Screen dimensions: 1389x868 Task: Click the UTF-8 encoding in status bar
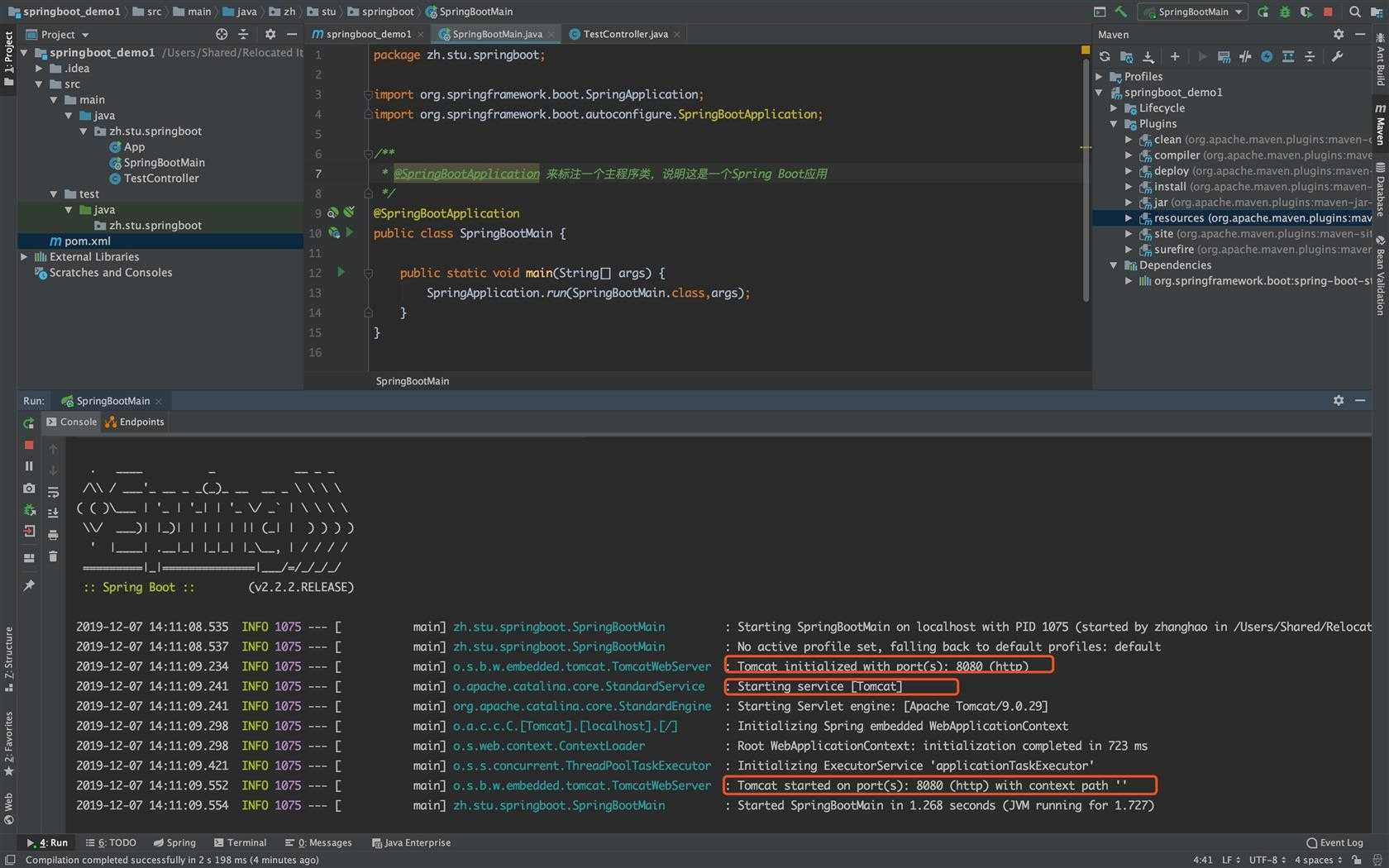[x=1267, y=860]
